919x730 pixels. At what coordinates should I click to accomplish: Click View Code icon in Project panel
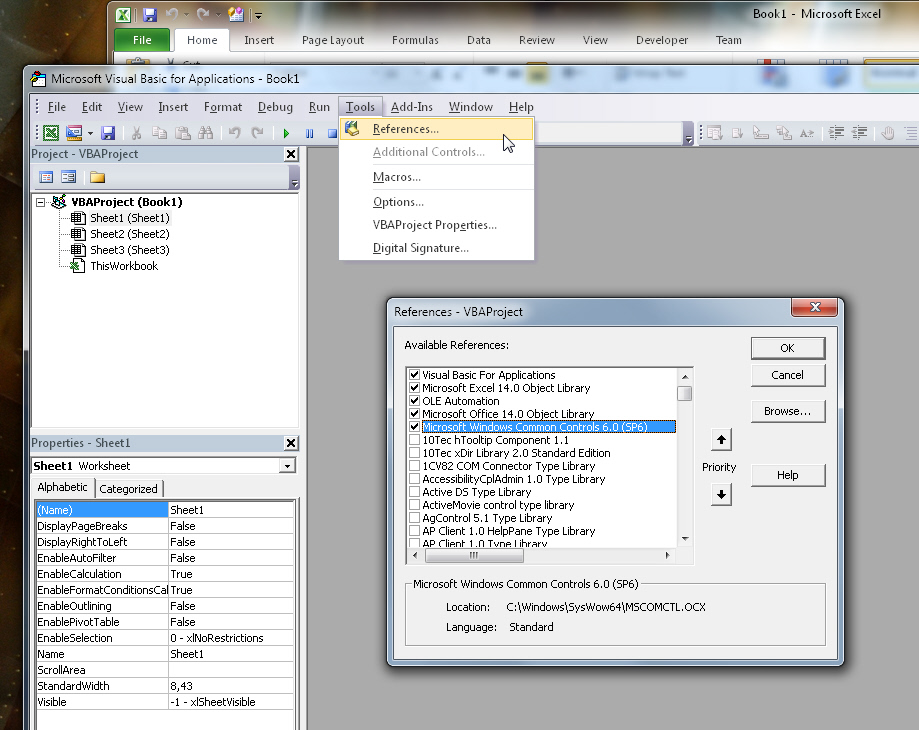click(x=46, y=177)
